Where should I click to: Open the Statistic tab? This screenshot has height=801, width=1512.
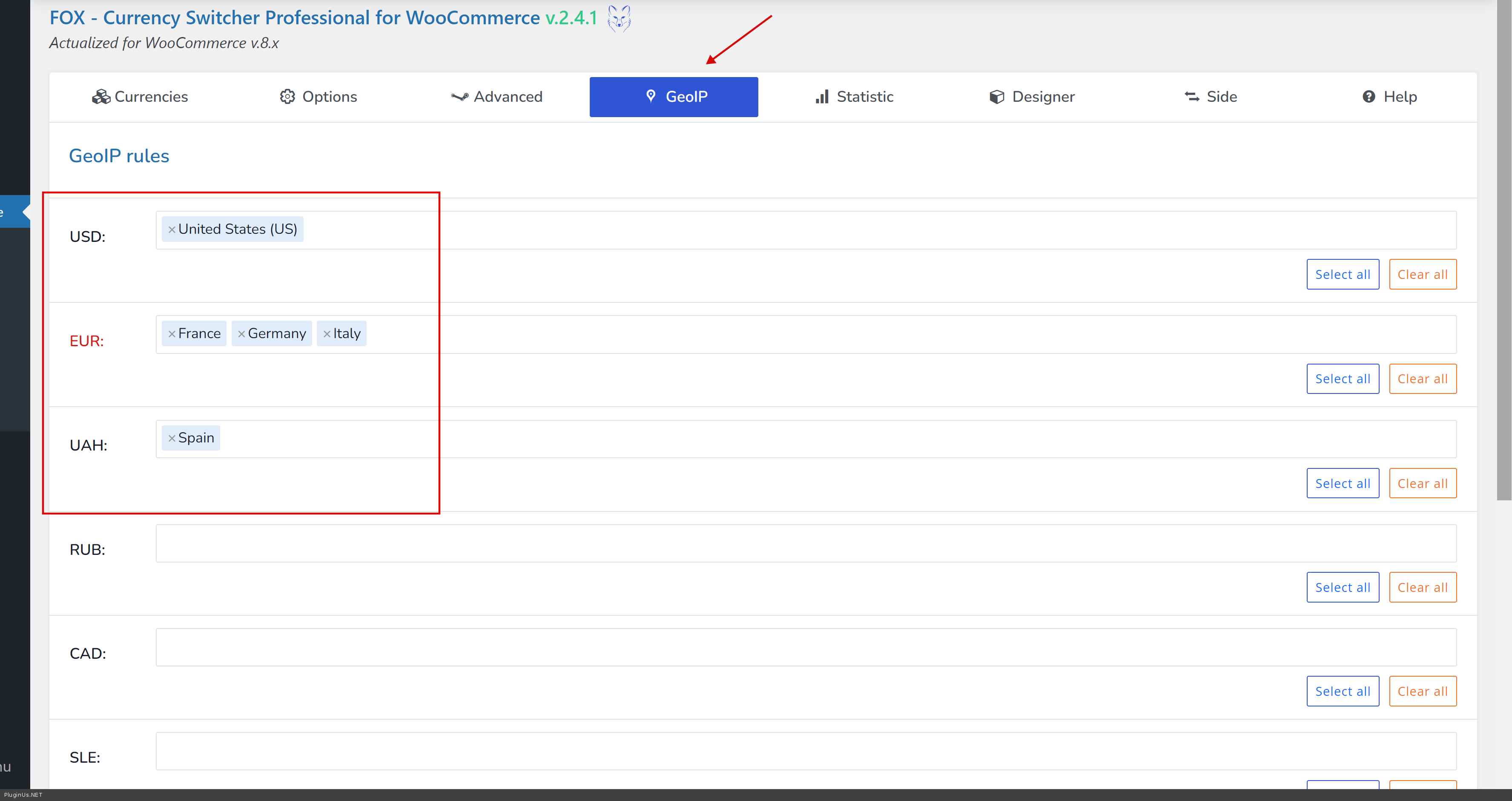(x=854, y=97)
